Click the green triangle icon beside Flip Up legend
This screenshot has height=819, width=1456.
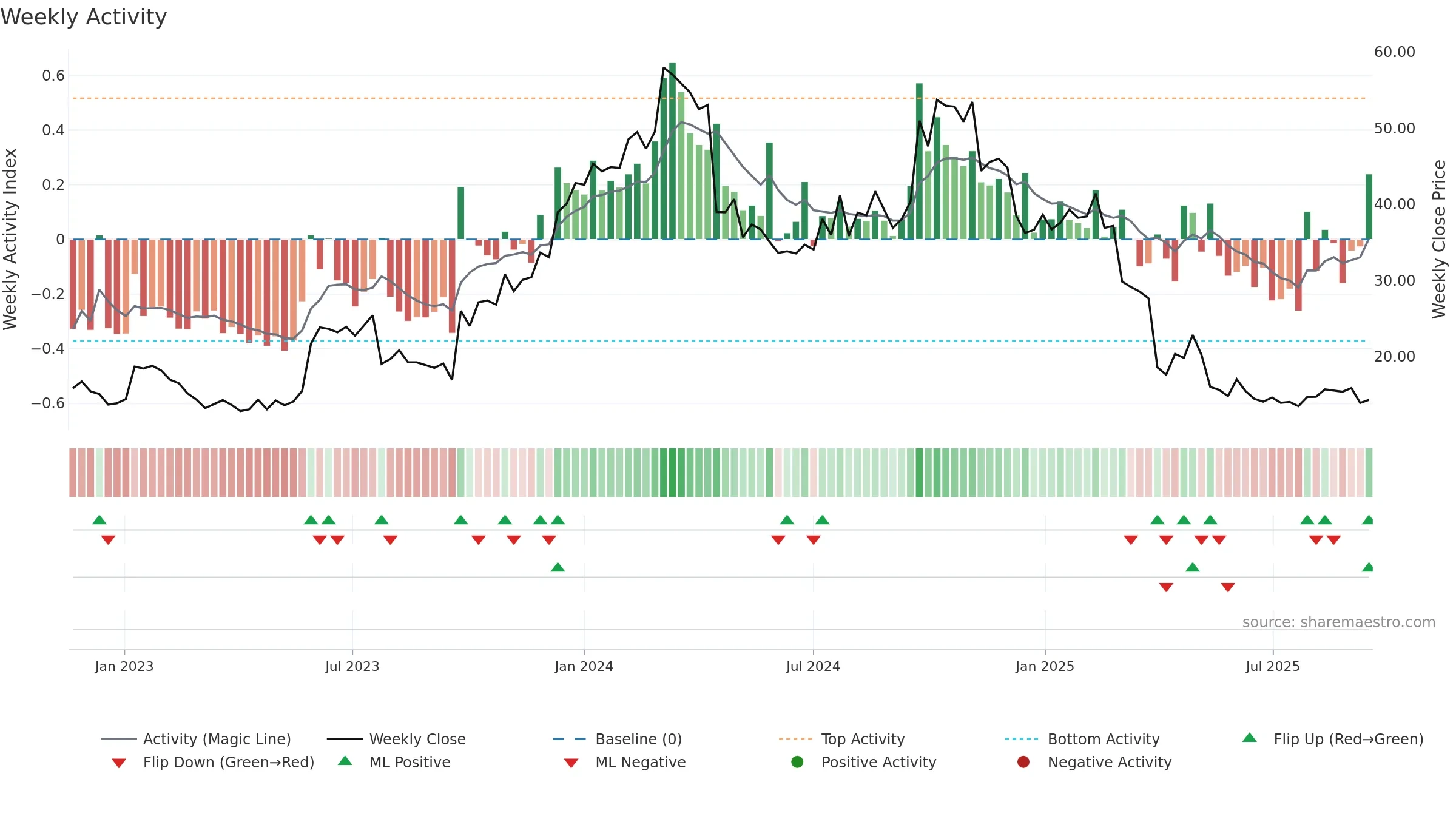(1250, 738)
